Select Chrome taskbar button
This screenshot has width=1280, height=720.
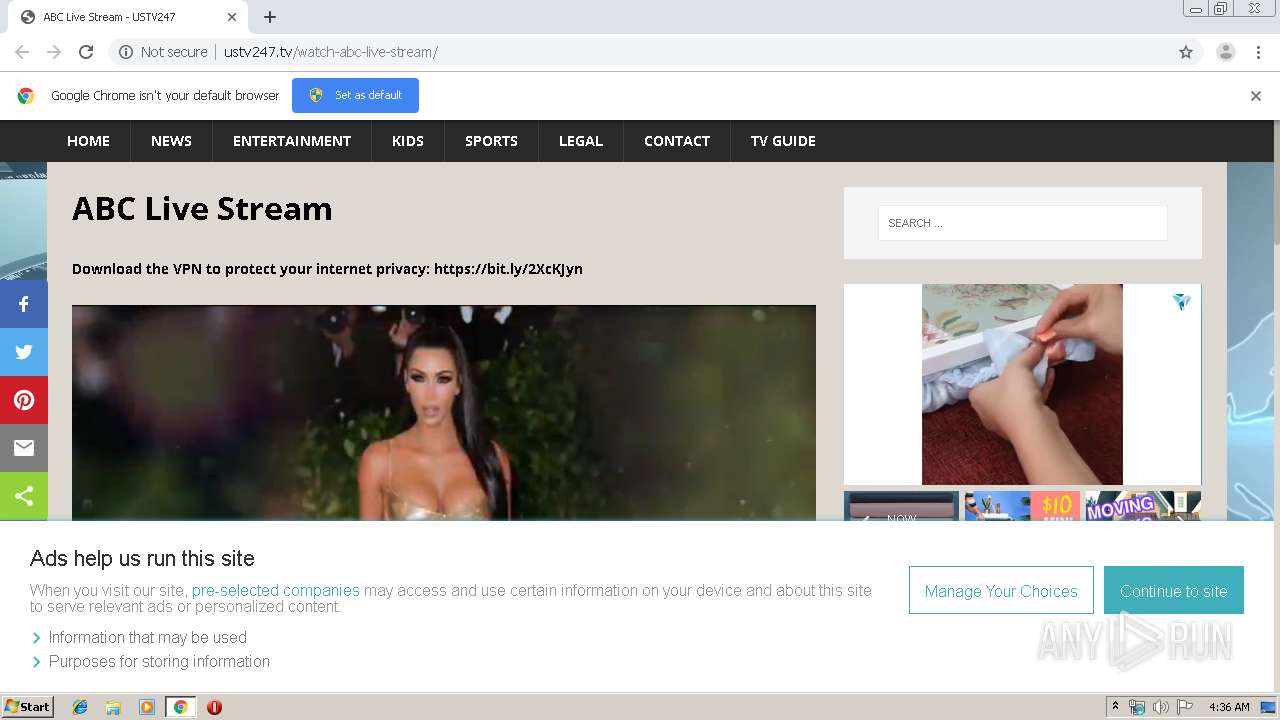(180, 707)
